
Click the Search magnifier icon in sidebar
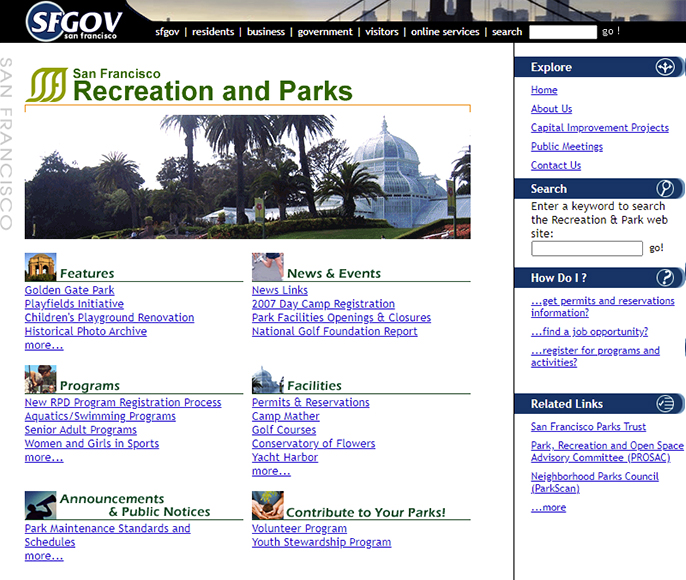[665, 189]
